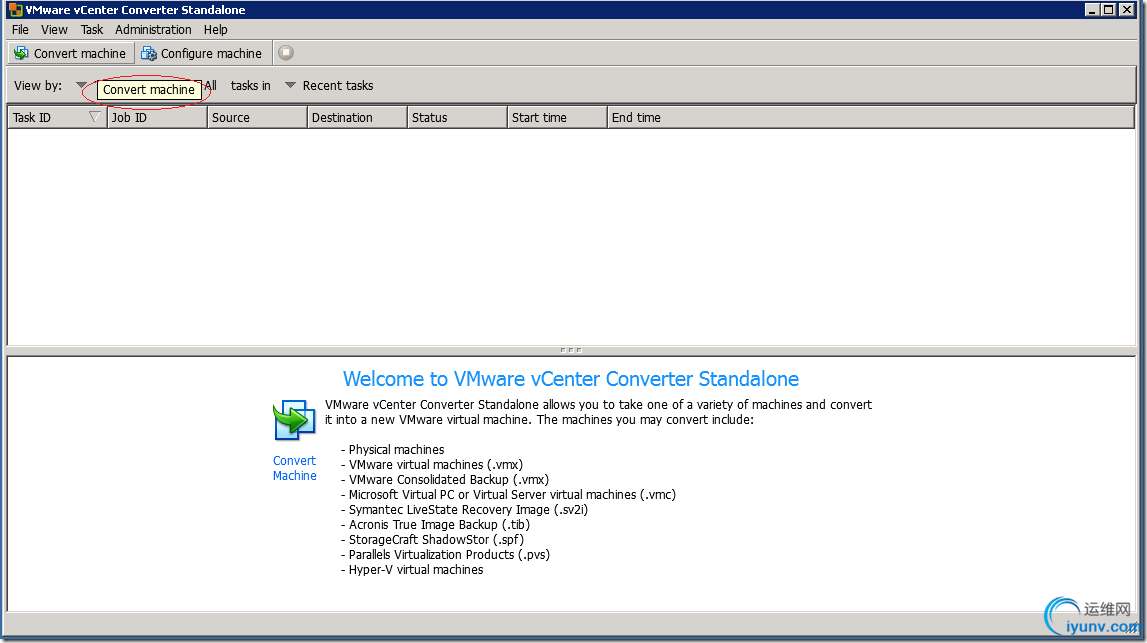Sort by Destination column header
The height and width of the screenshot is (643, 1147).
(x=357, y=118)
